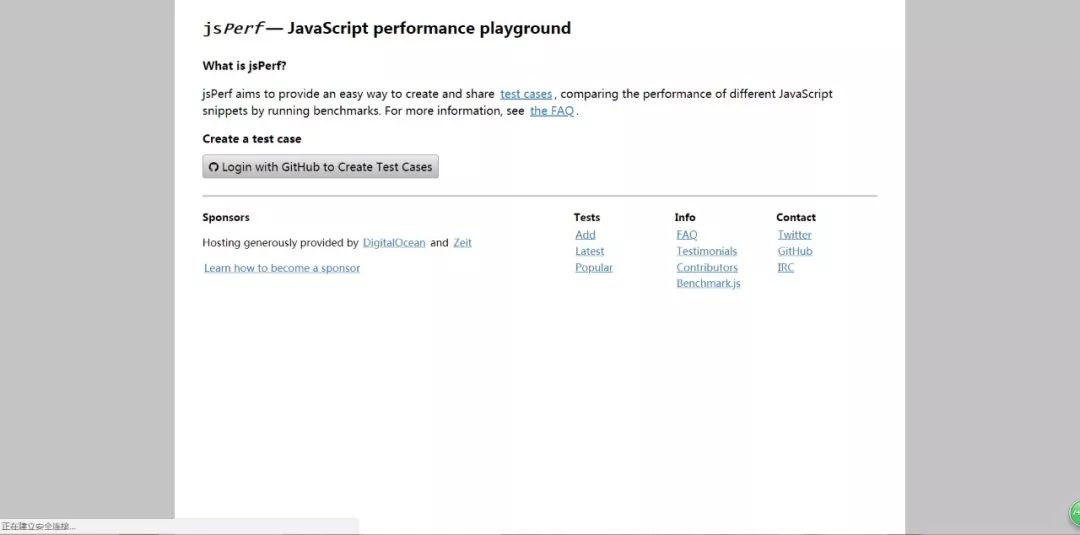Open Latest tests link
Viewport: 1080px width, 535px height.
pos(589,251)
